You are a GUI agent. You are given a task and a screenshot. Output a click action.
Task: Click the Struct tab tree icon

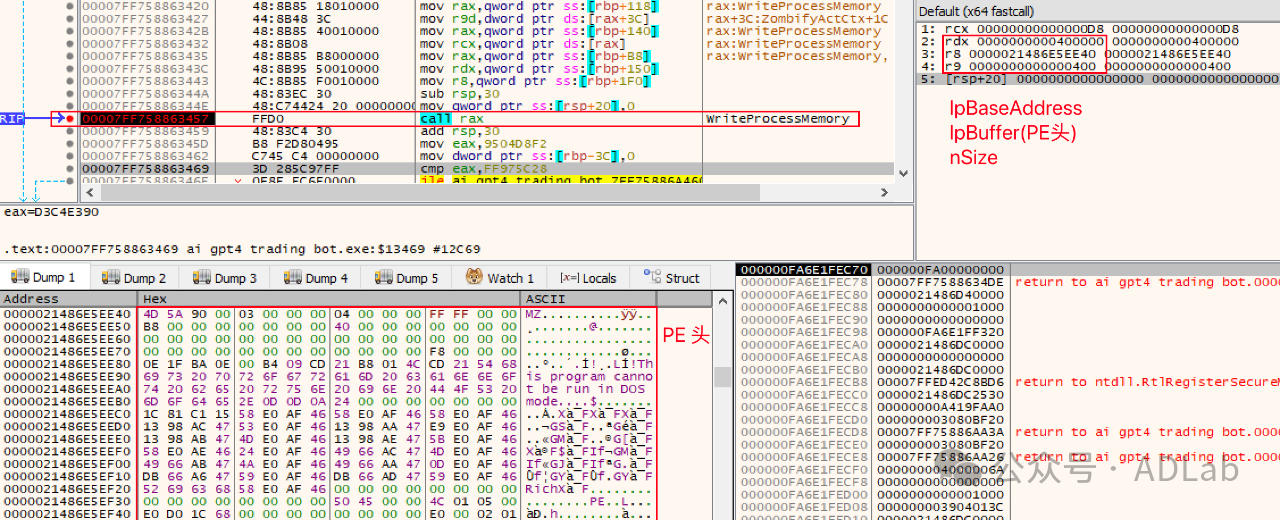[653, 278]
